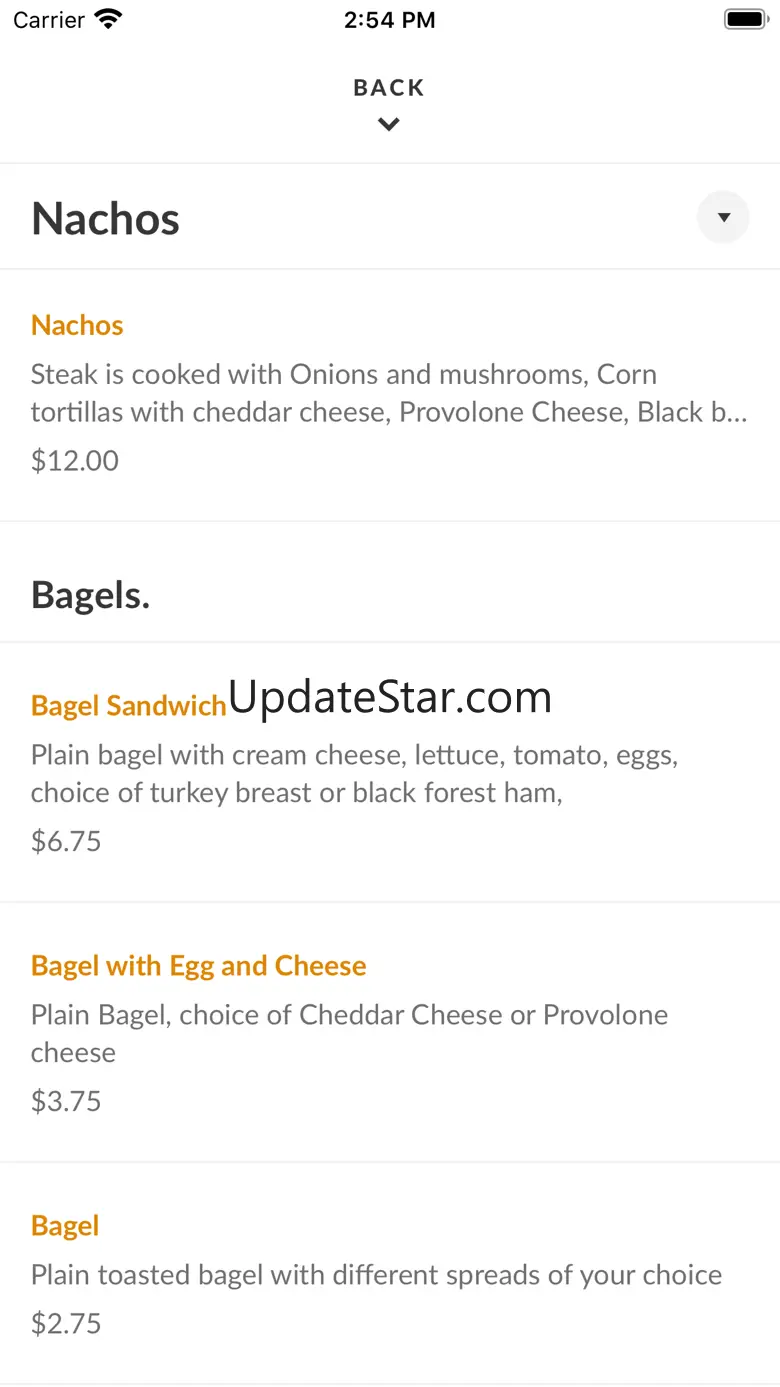Tap the 2:54 PM clock
This screenshot has width=780, height=1387.
(389, 20)
